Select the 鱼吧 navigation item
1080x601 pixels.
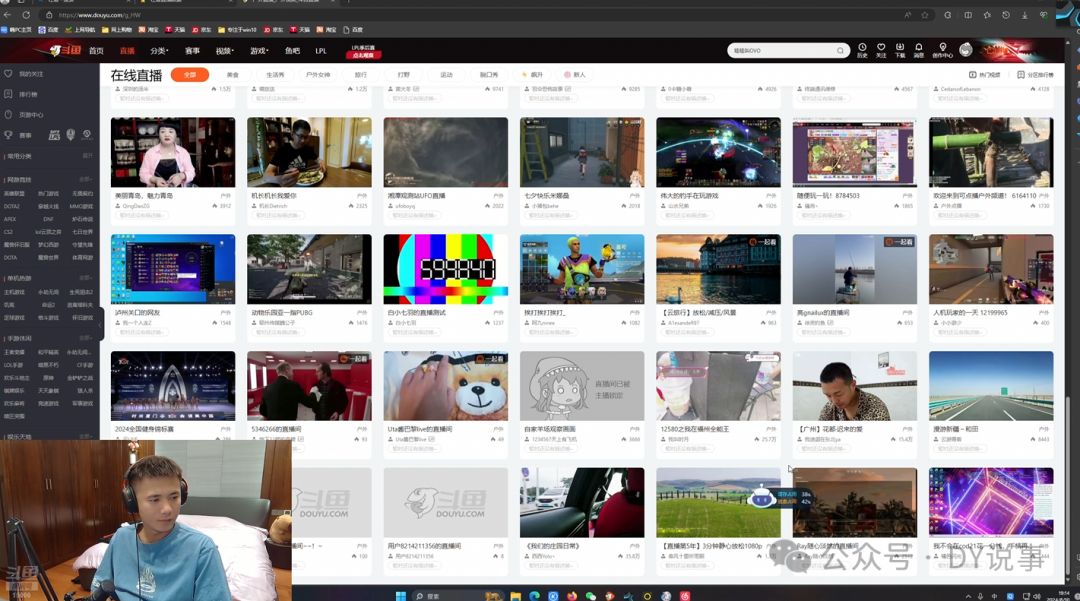click(292, 50)
